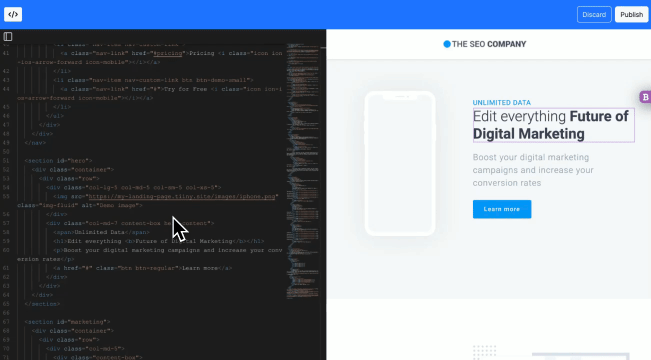Toggle the code editor view button
This screenshot has width=651, height=360.
pos(13,15)
